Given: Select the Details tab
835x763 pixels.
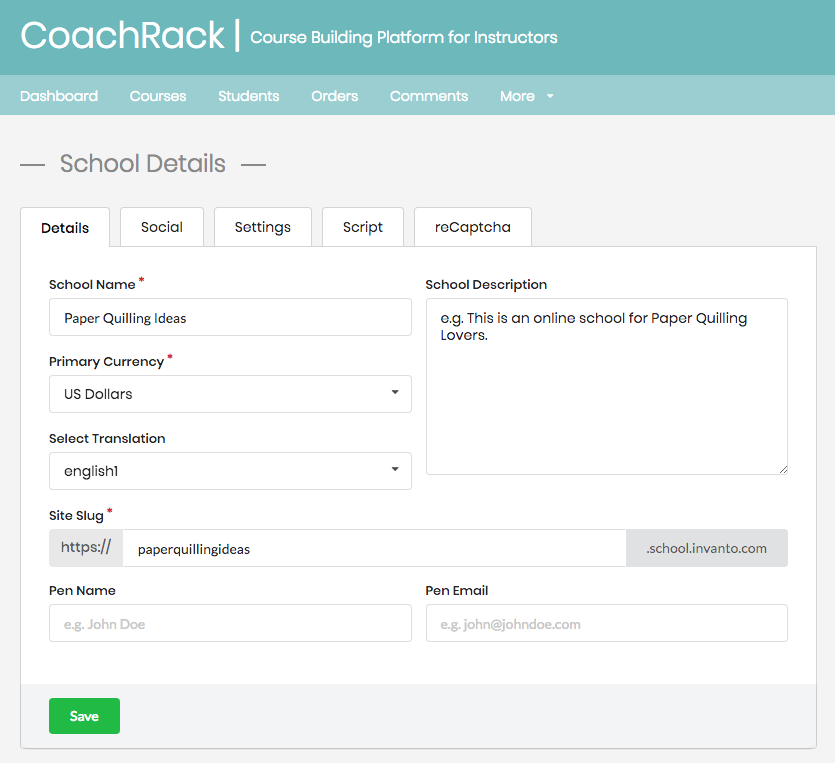Looking at the screenshot, I should [x=65, y=228].
